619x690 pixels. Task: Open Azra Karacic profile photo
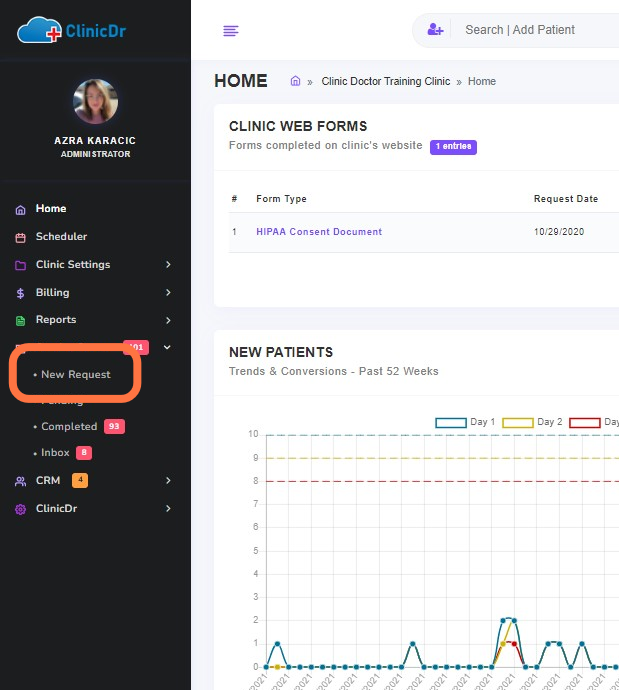pos(95,102)
